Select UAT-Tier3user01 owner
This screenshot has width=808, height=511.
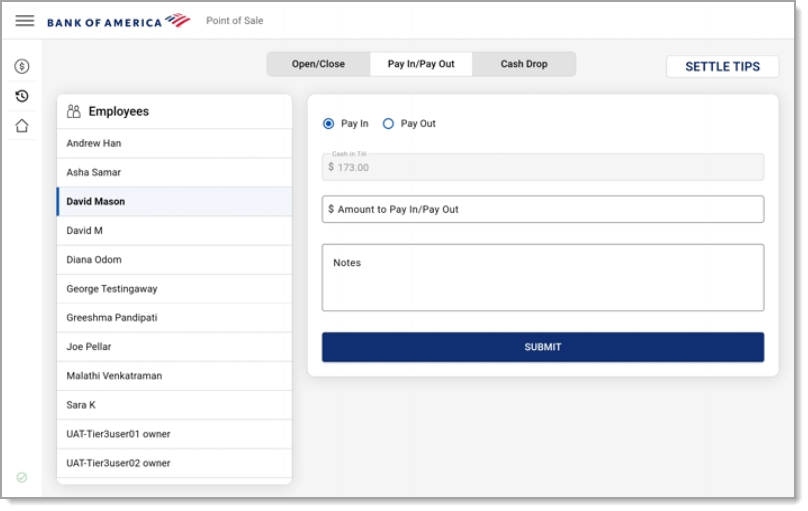(174, 434)
